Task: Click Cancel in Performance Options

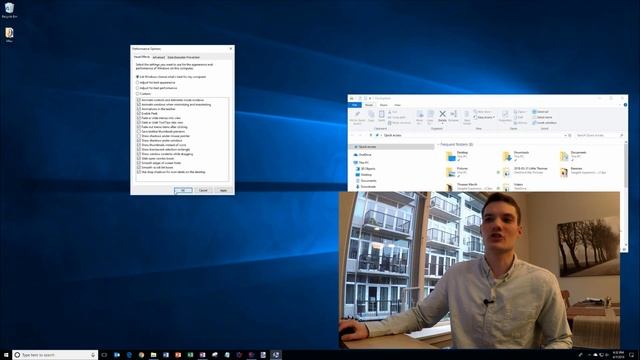Action: pyautogui.click(x=203, y=190)
